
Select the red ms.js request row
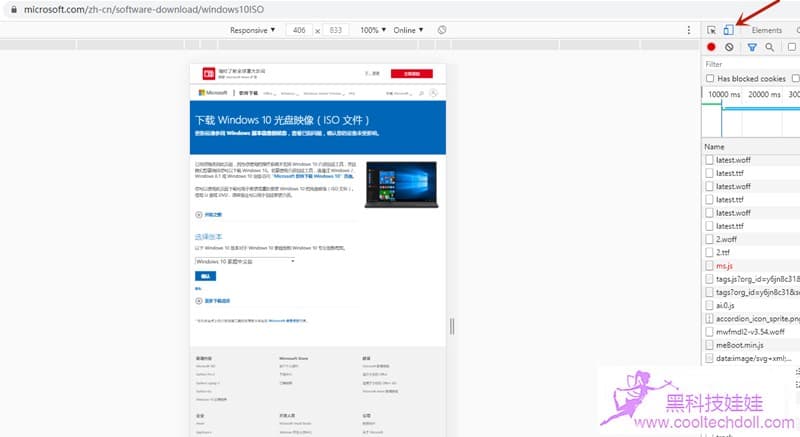tap(751, 266)
